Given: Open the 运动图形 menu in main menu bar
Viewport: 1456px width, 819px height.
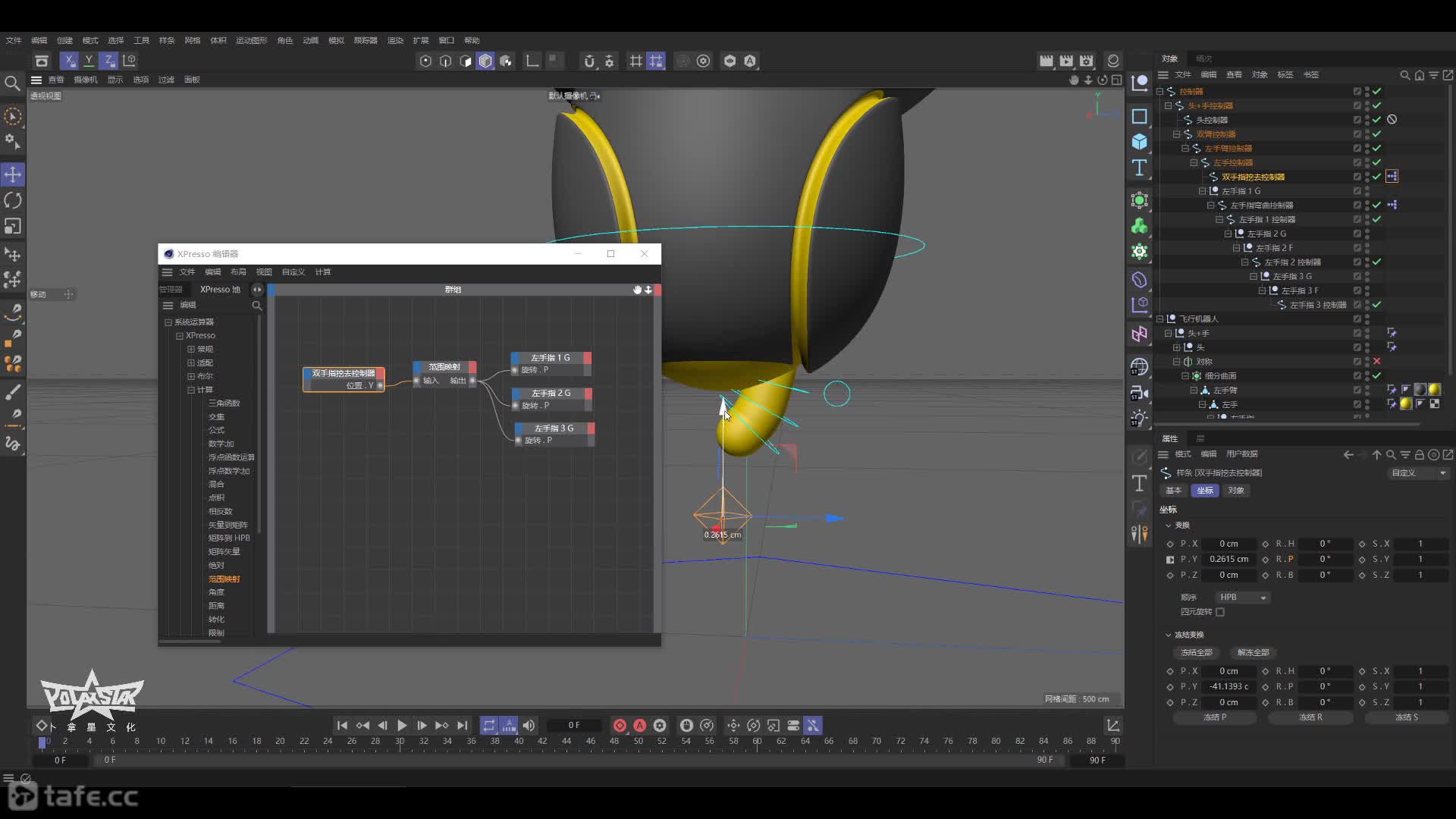Looking at the screenshot, I should pyautogui.click(x=251, y=40).
